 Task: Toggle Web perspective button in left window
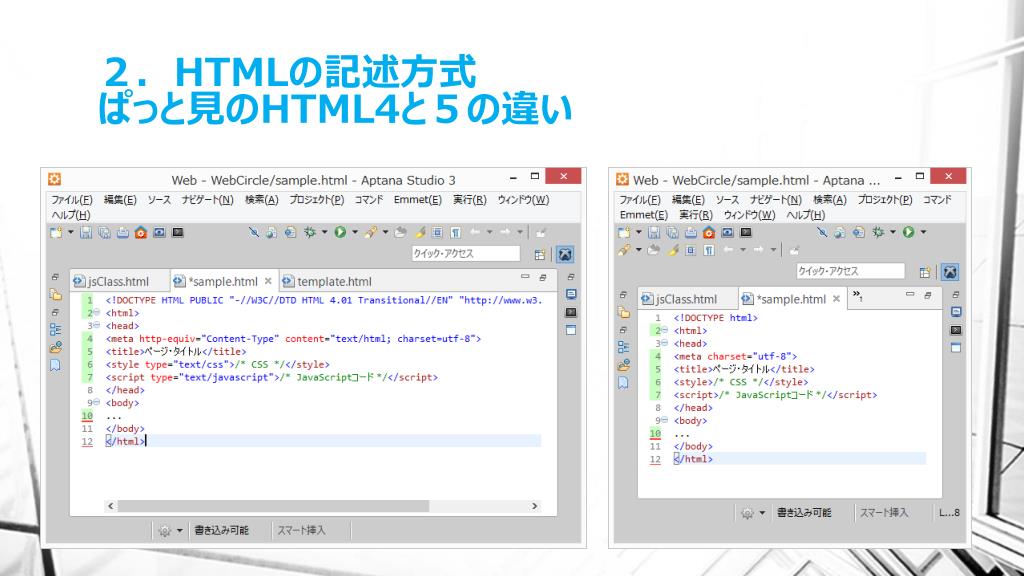coord(565,255)
